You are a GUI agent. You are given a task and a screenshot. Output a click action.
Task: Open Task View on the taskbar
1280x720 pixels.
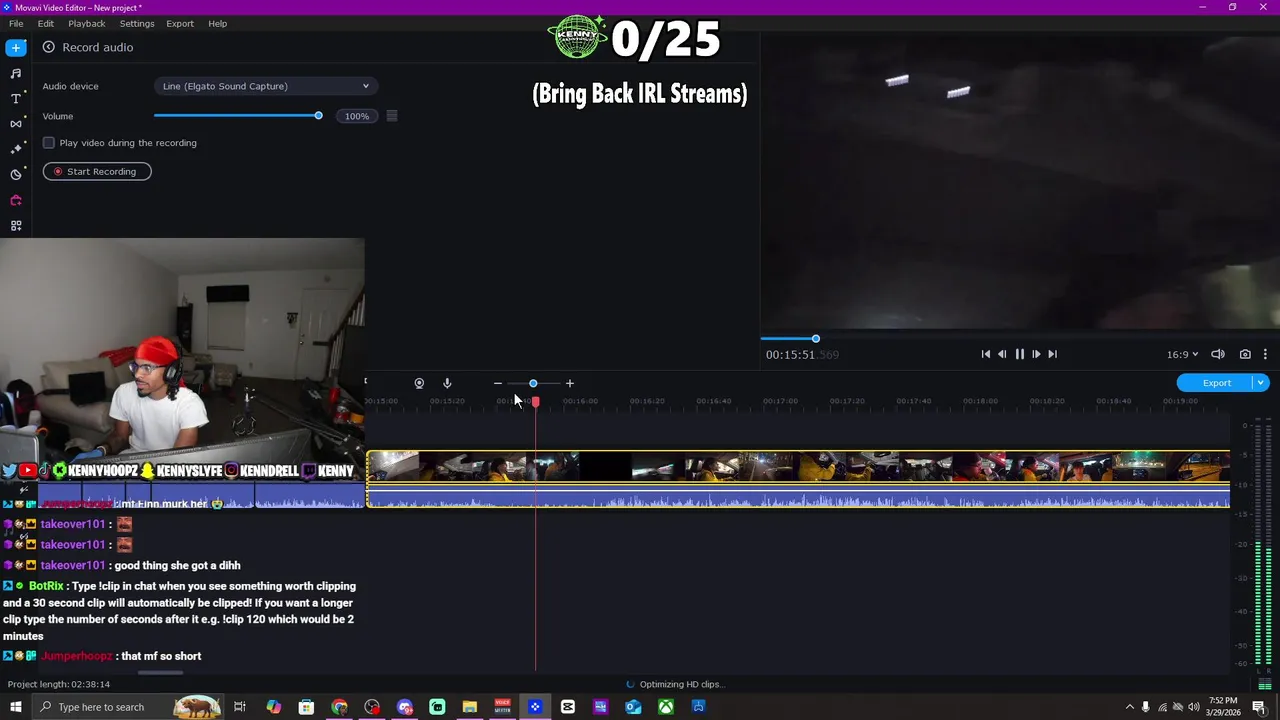[240, 707]
